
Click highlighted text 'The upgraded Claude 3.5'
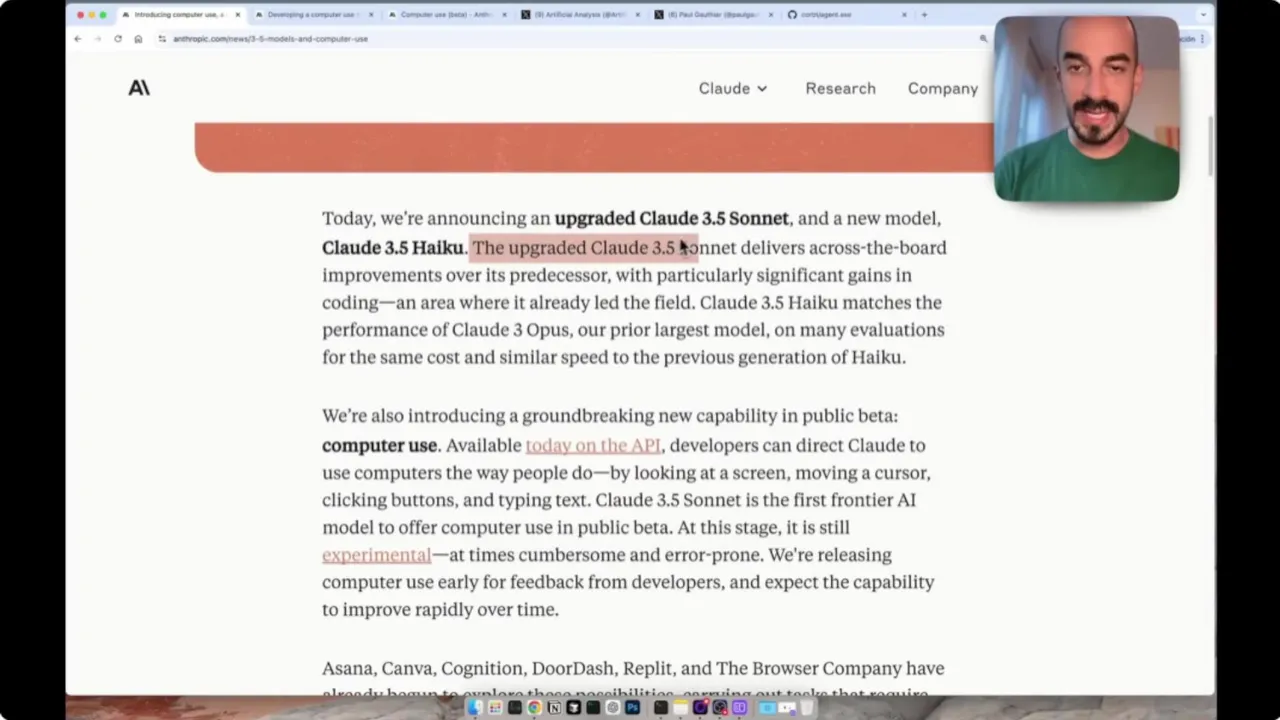click(x=573, y=247)
